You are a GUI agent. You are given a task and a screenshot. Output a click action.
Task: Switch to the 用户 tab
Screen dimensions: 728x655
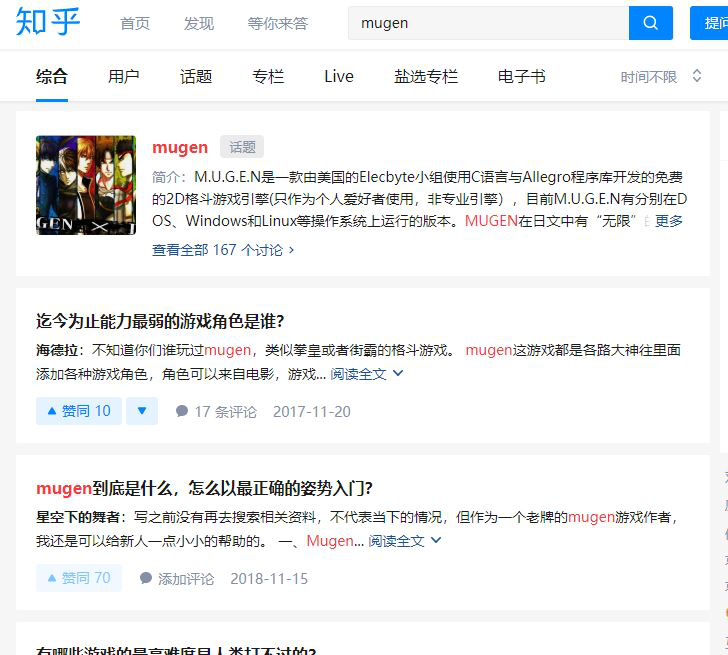(x=124, y=77)
